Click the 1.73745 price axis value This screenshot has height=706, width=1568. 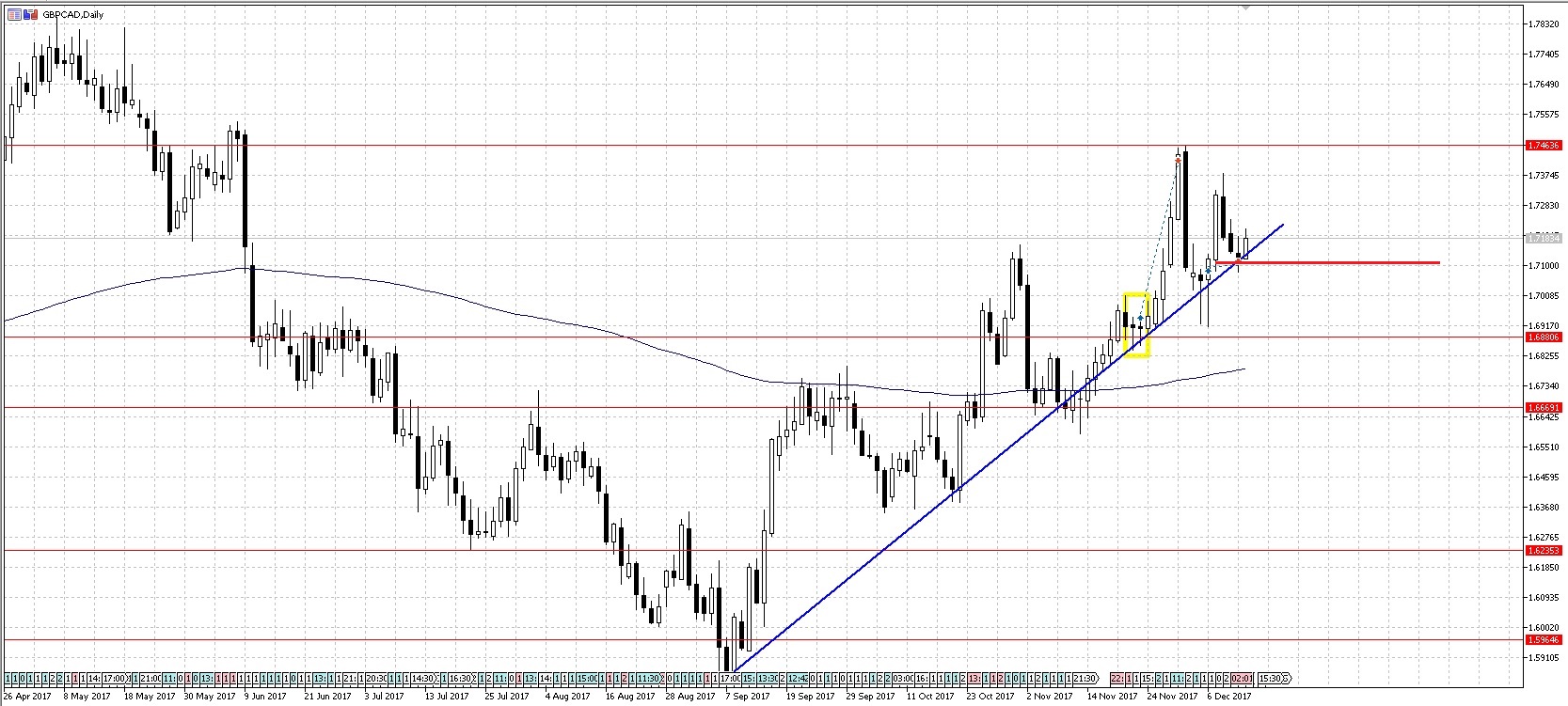1544,175
